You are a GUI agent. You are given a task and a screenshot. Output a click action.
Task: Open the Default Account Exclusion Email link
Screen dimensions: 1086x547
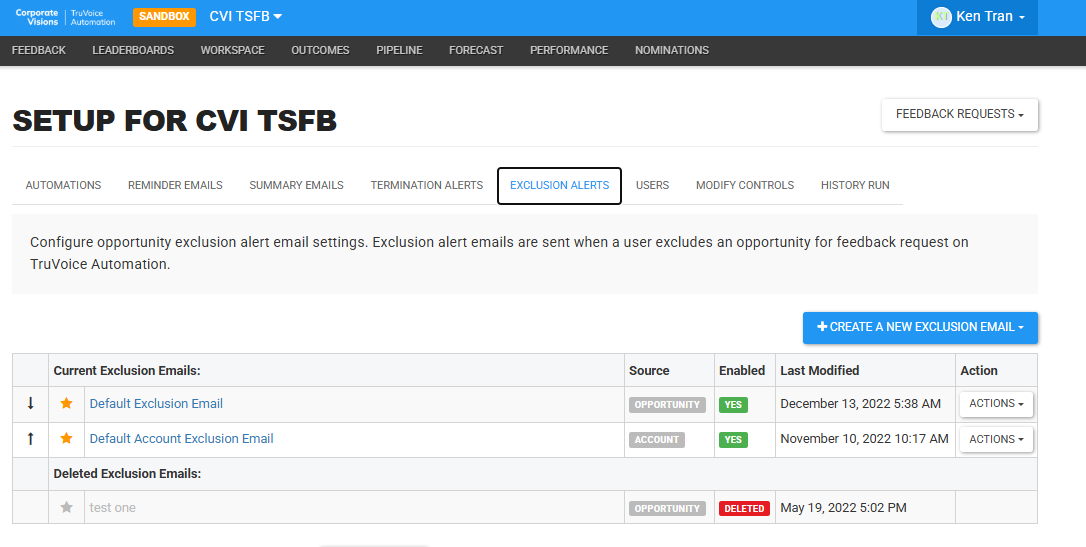pos(181,439)
